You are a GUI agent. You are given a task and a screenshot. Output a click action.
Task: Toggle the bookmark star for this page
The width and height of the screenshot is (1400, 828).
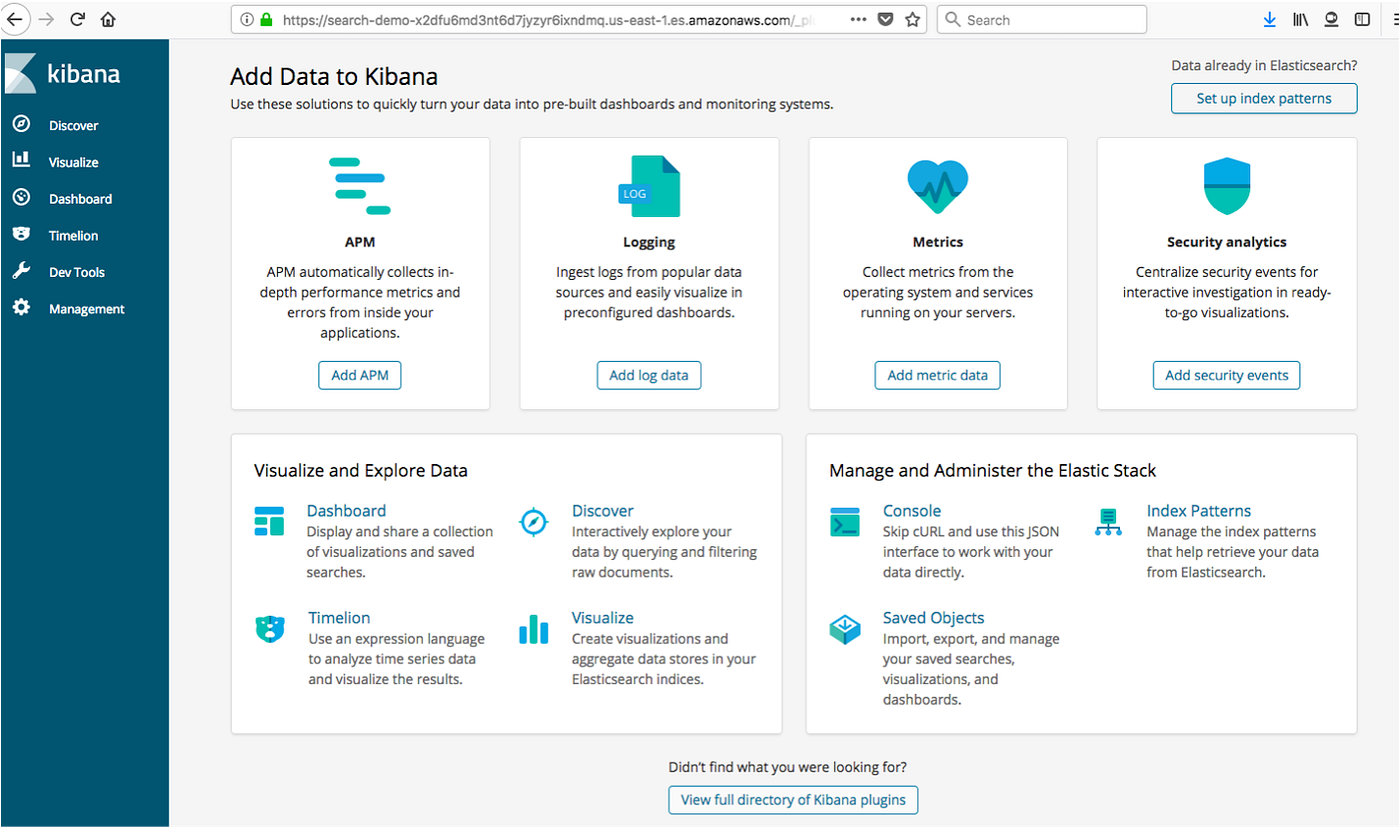[912, 19]
